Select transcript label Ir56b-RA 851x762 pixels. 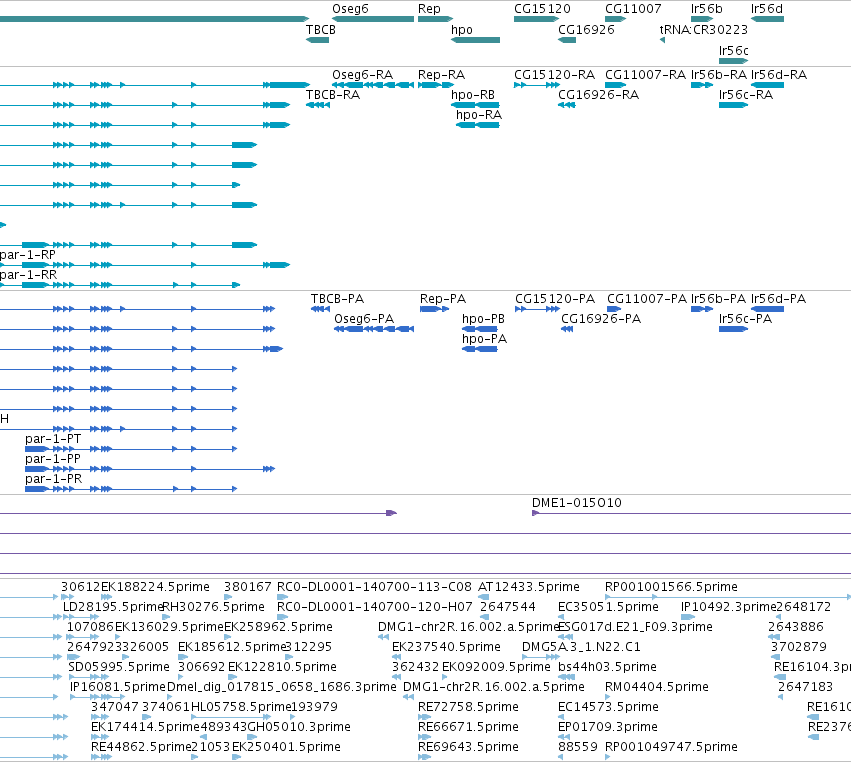719,75
